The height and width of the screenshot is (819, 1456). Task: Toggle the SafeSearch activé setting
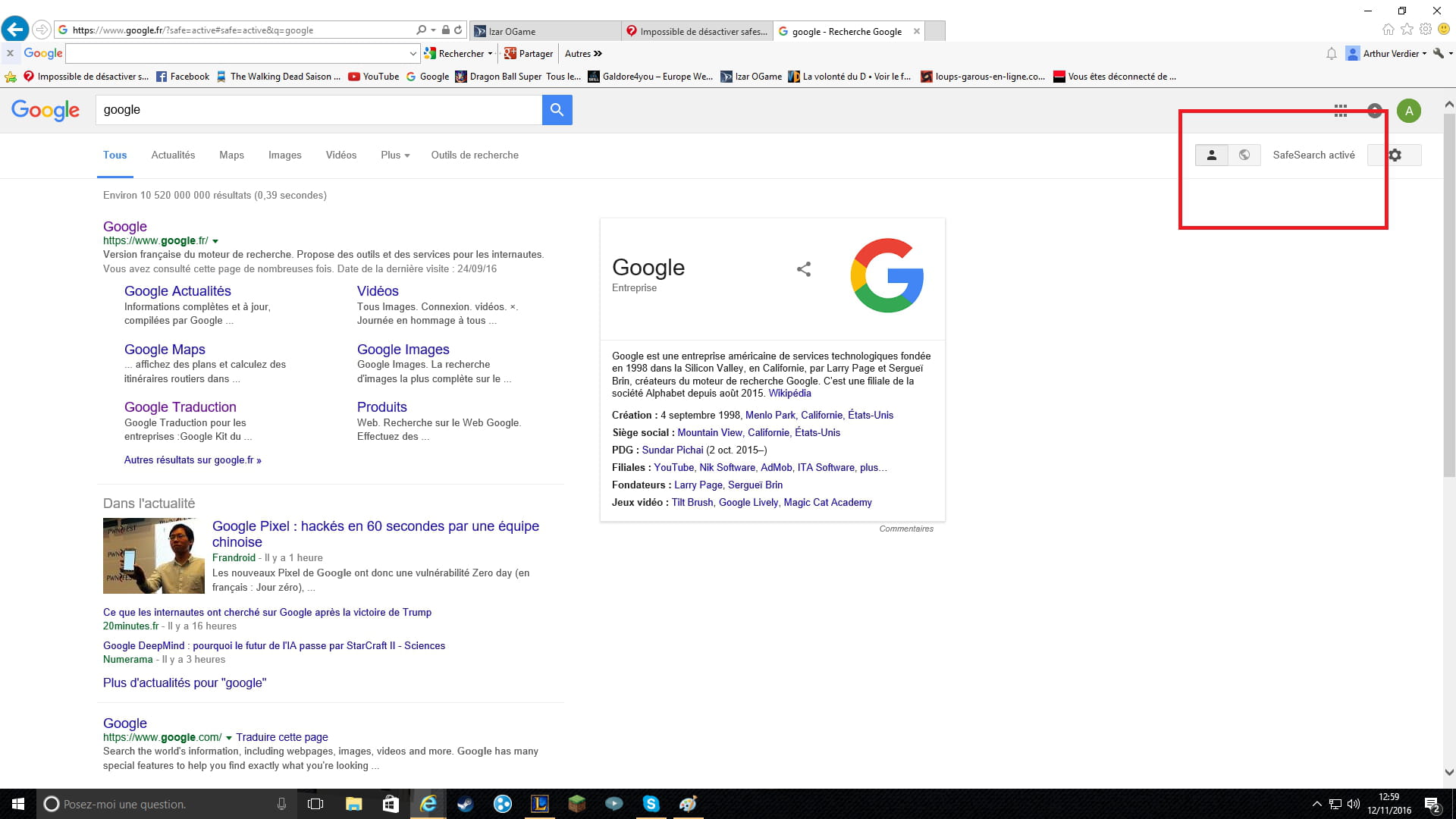[x=1313, y=155]
